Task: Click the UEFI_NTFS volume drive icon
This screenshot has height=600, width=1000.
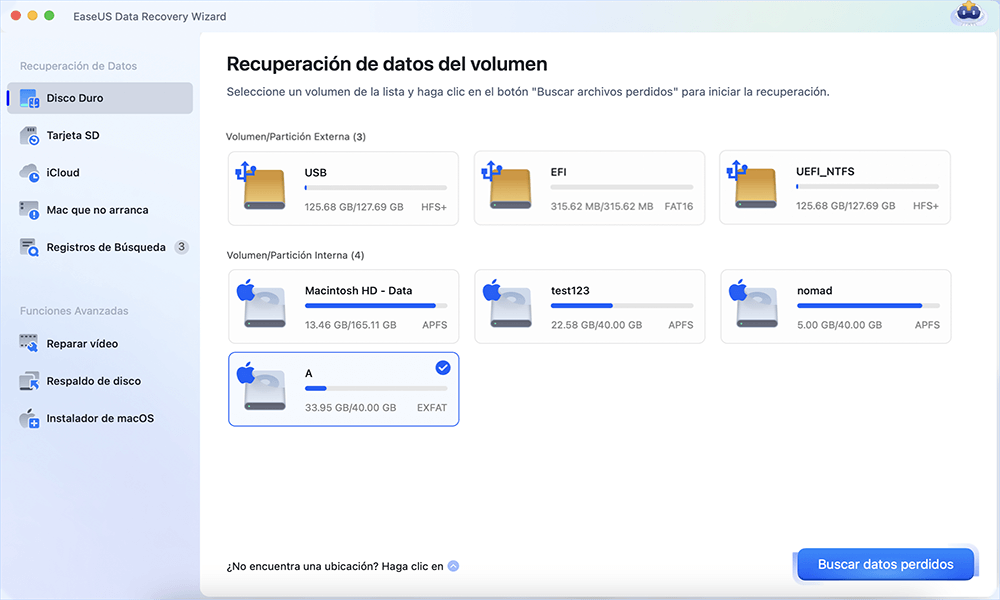Action: [754, 186]
